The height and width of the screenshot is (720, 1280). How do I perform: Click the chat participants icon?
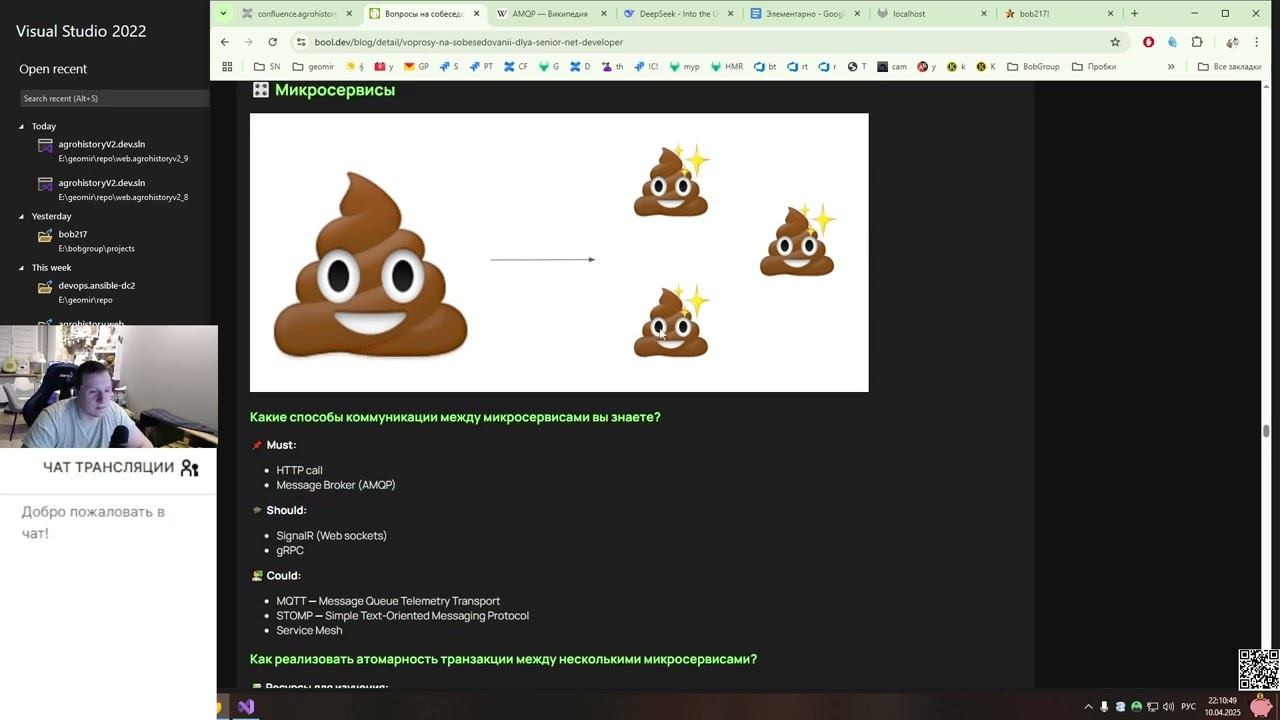click(x=189, y=468)
